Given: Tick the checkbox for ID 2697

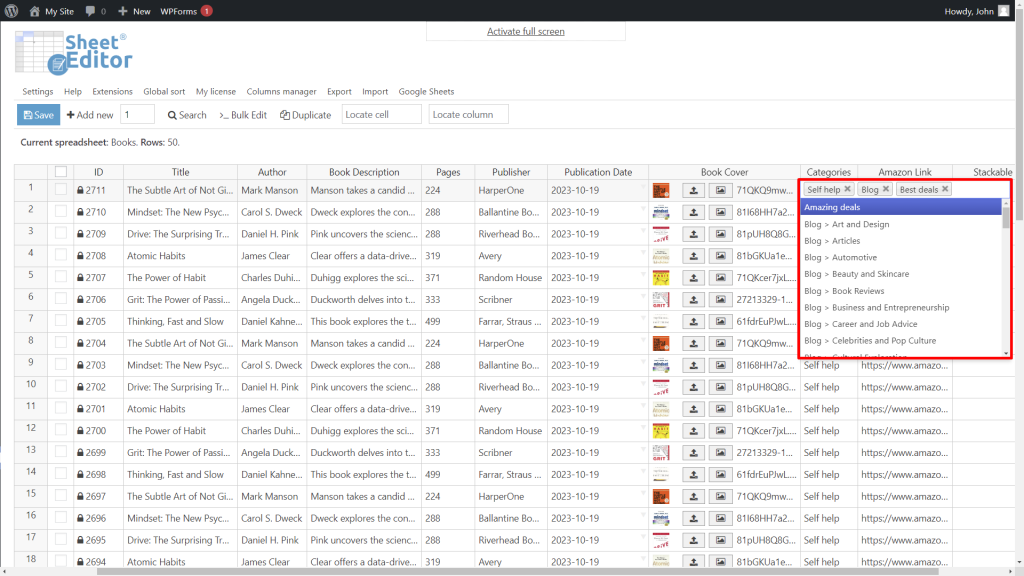Looking at the screenshot, I should 61,496.
